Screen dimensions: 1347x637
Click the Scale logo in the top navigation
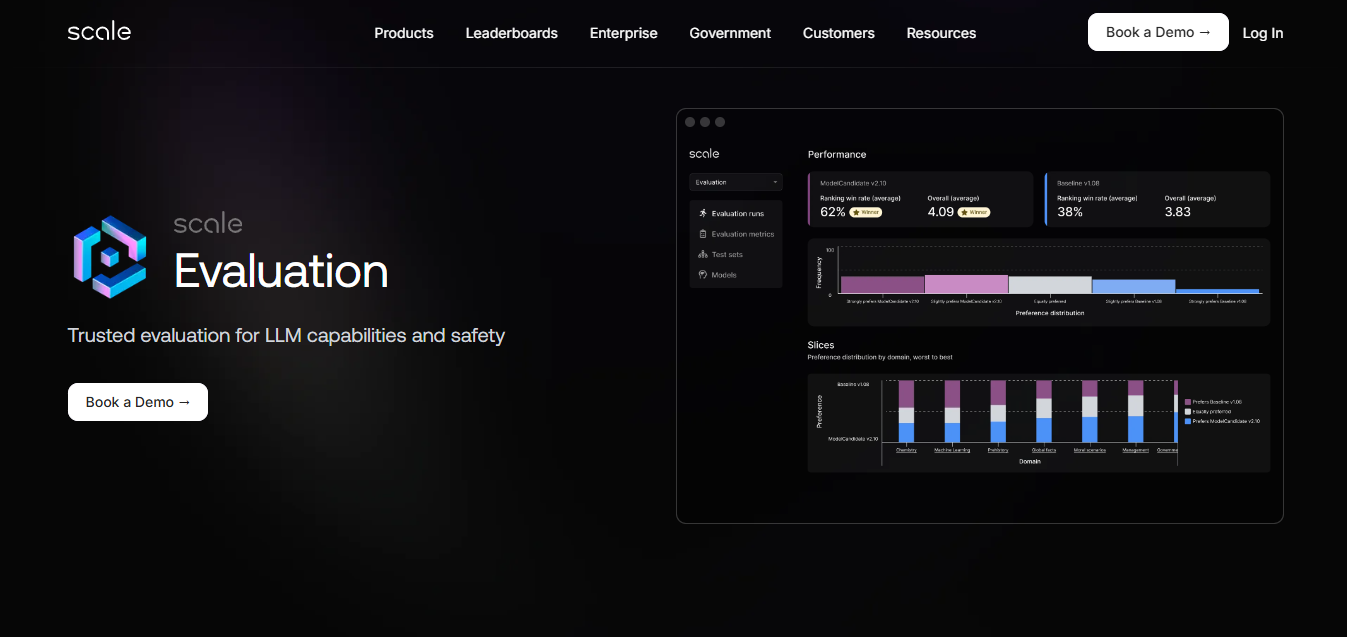pos(99,32)
